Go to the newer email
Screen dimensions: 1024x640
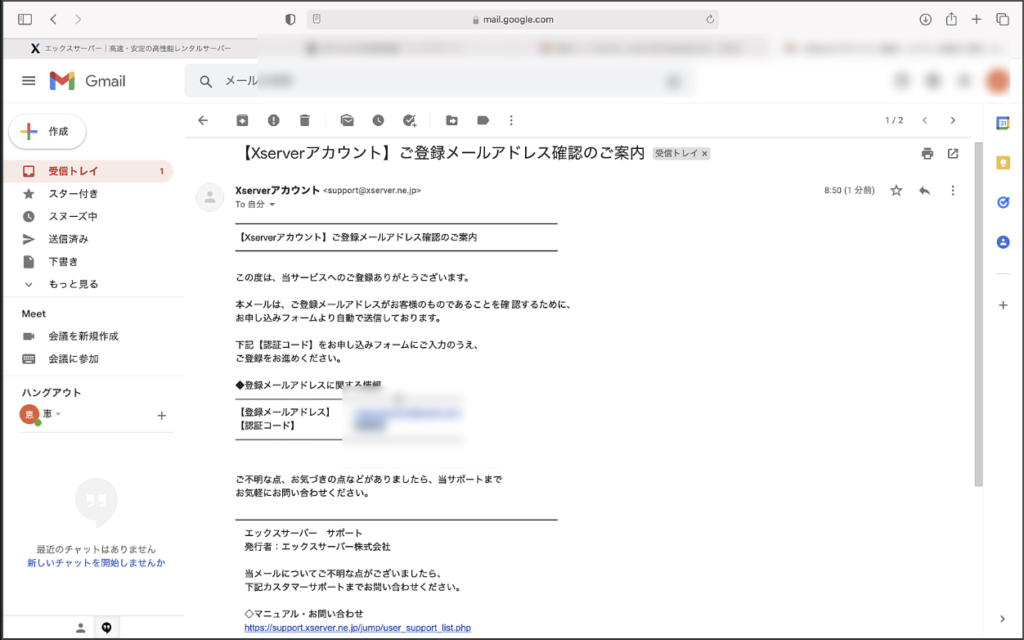coord(925,120)
